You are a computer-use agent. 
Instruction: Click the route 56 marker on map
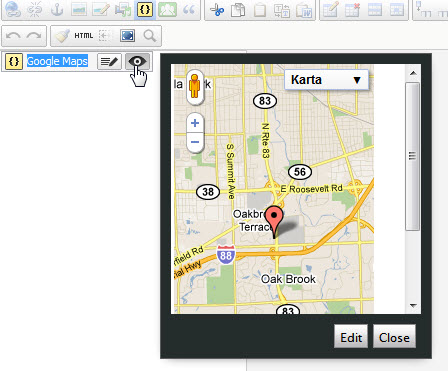[x=300, y=172]
